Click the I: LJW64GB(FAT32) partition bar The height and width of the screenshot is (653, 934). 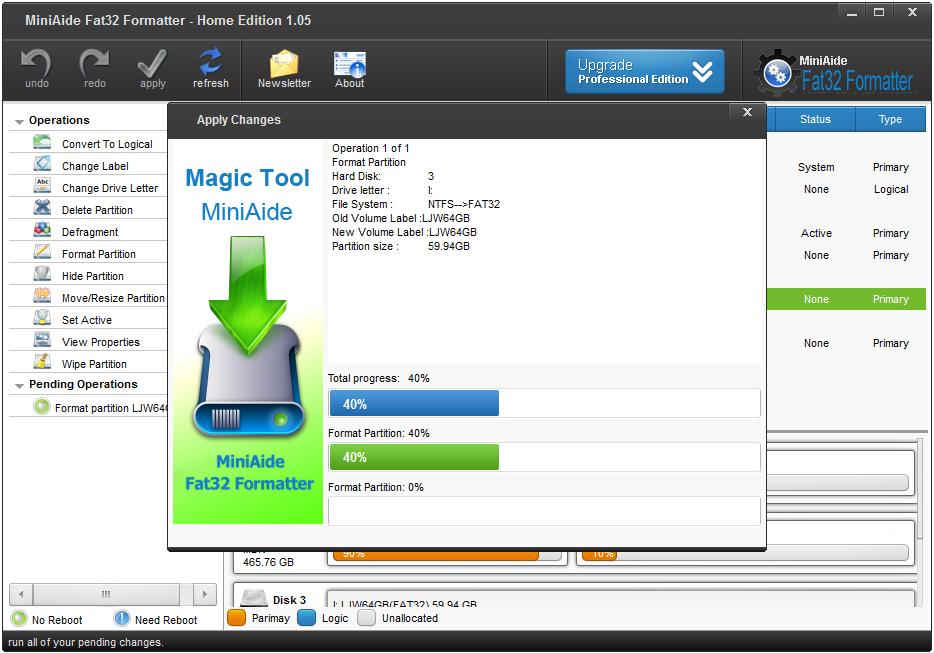619,599
